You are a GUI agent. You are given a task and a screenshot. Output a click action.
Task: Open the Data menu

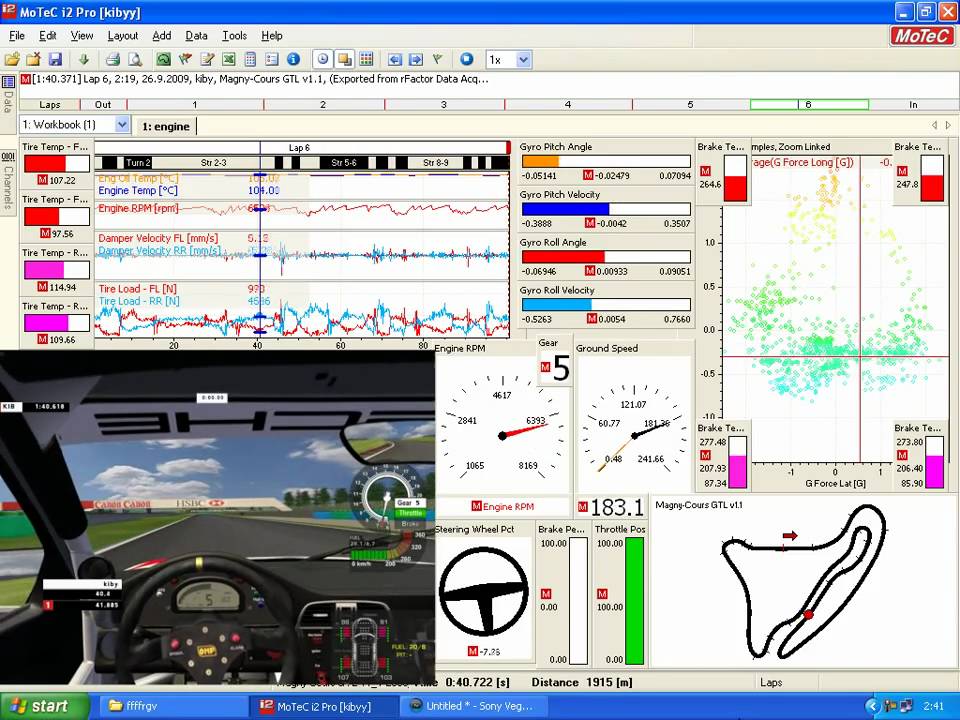(x=197, y=36)
